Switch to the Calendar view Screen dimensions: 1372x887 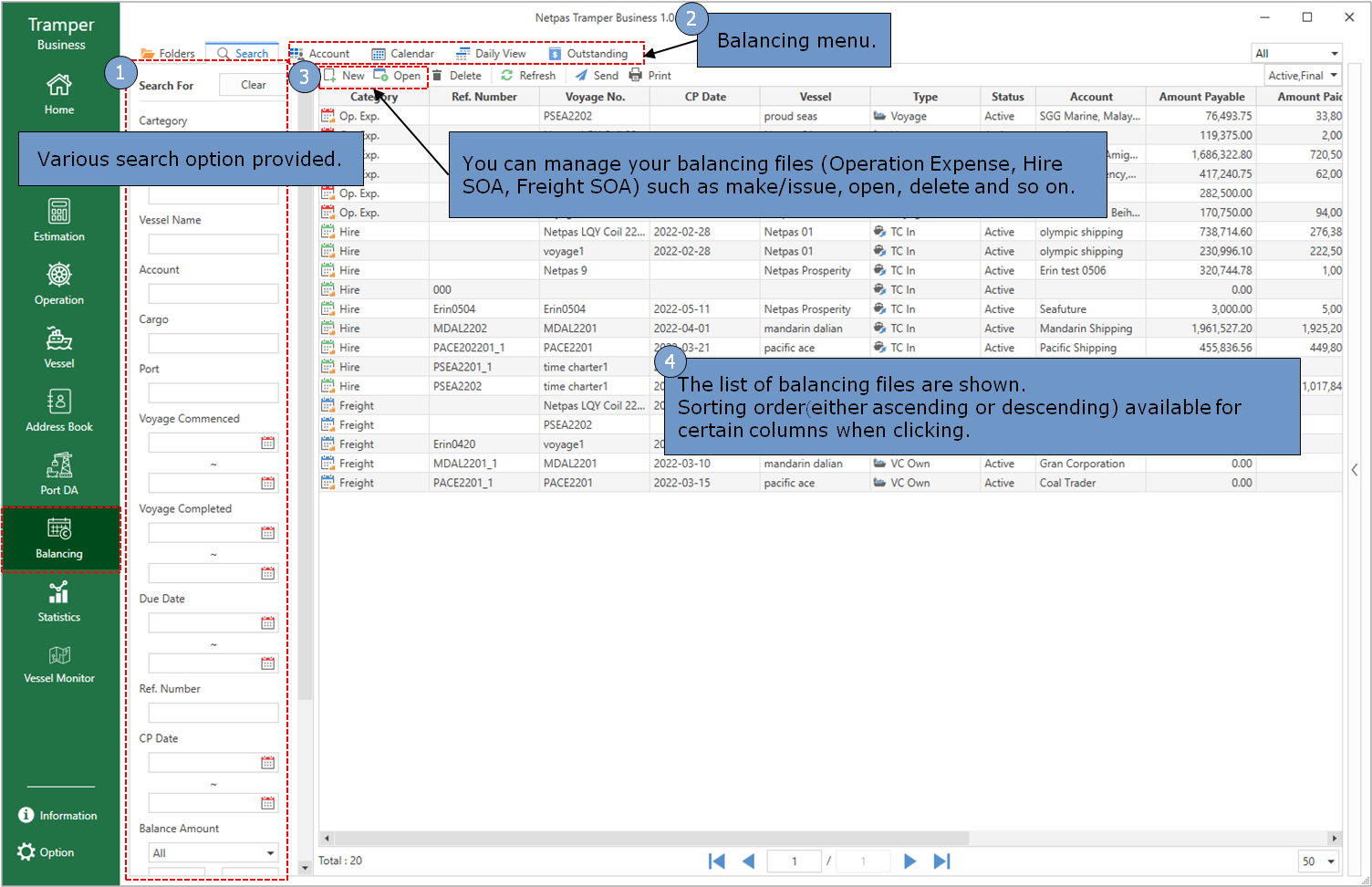pos(403,54)
